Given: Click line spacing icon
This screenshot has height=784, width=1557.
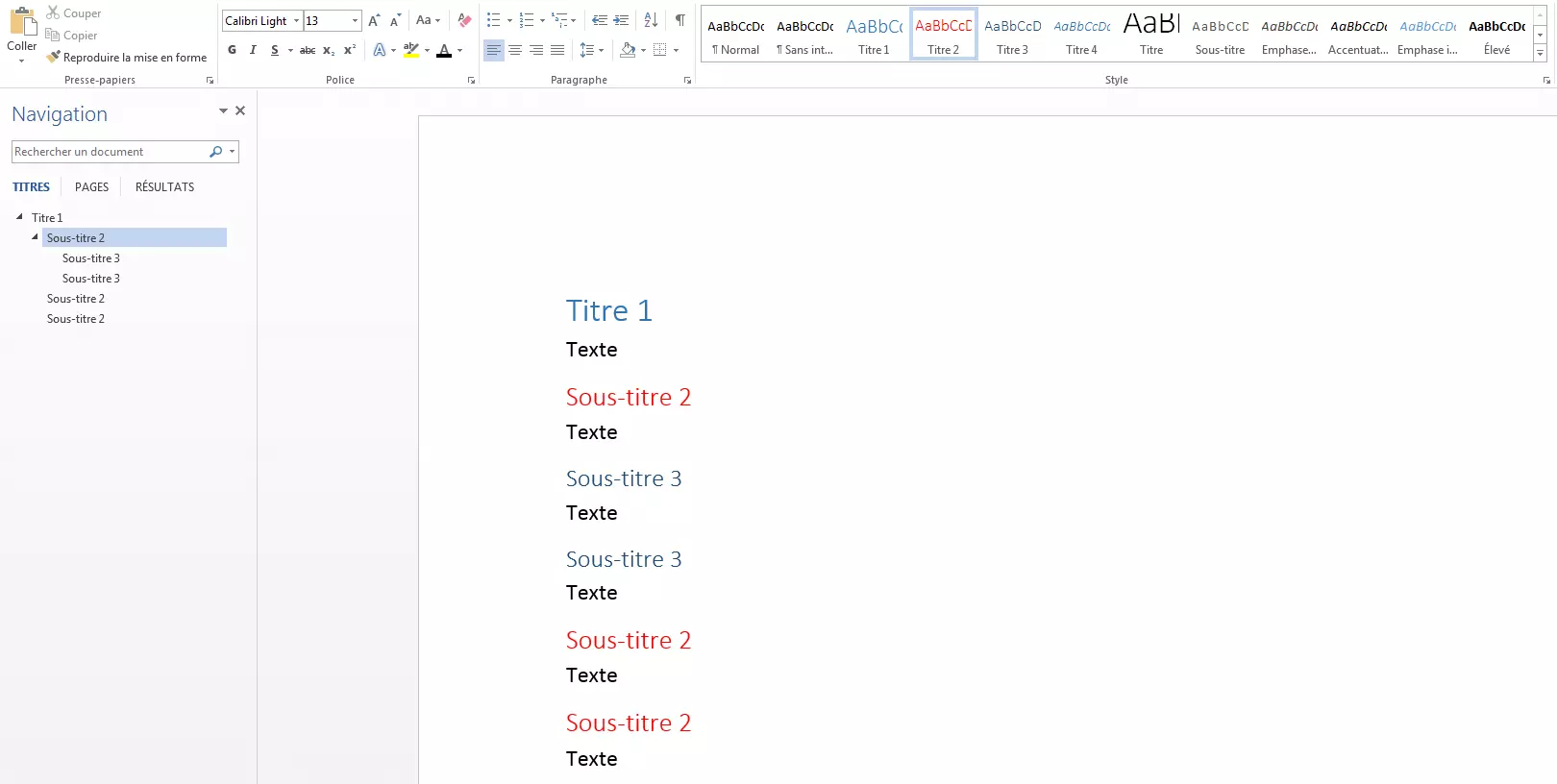Looking at the screenshot, I should coord(587,50).
